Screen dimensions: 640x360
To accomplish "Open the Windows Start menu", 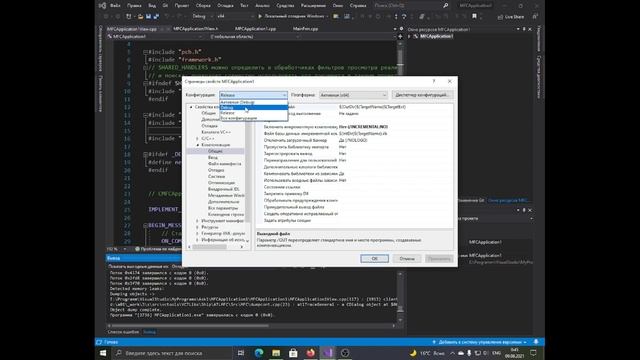I will tap(103, 353).
